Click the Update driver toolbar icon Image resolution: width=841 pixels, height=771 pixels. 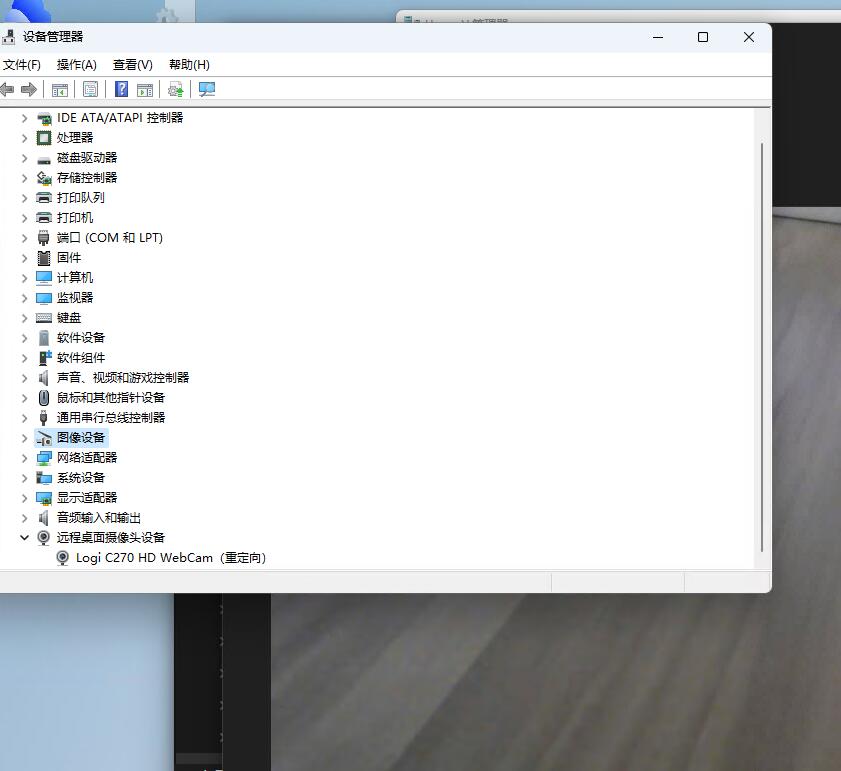(176, 90)
